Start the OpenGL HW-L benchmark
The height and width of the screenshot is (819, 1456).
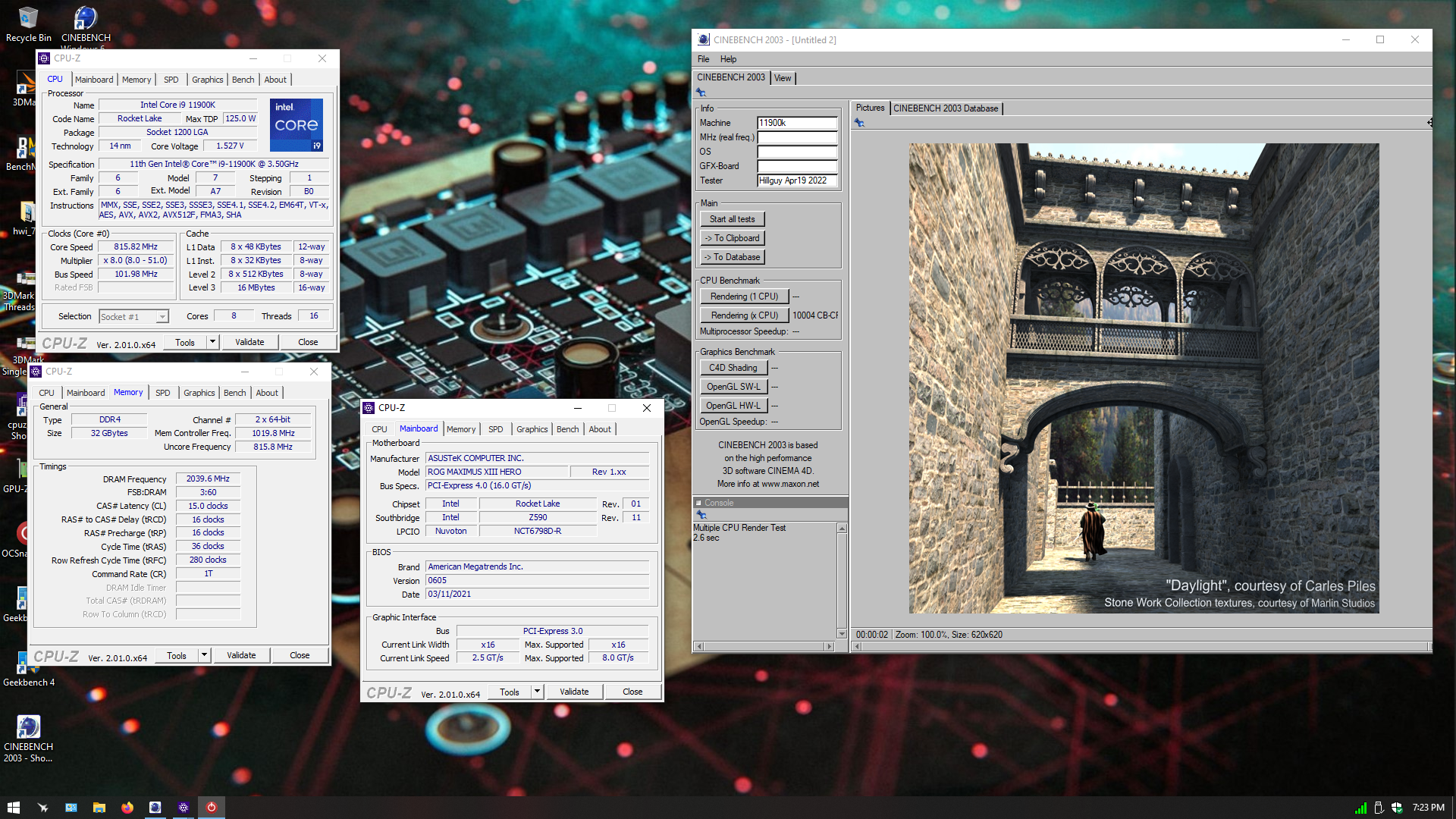pyautogui.click(x=733, y=406)
